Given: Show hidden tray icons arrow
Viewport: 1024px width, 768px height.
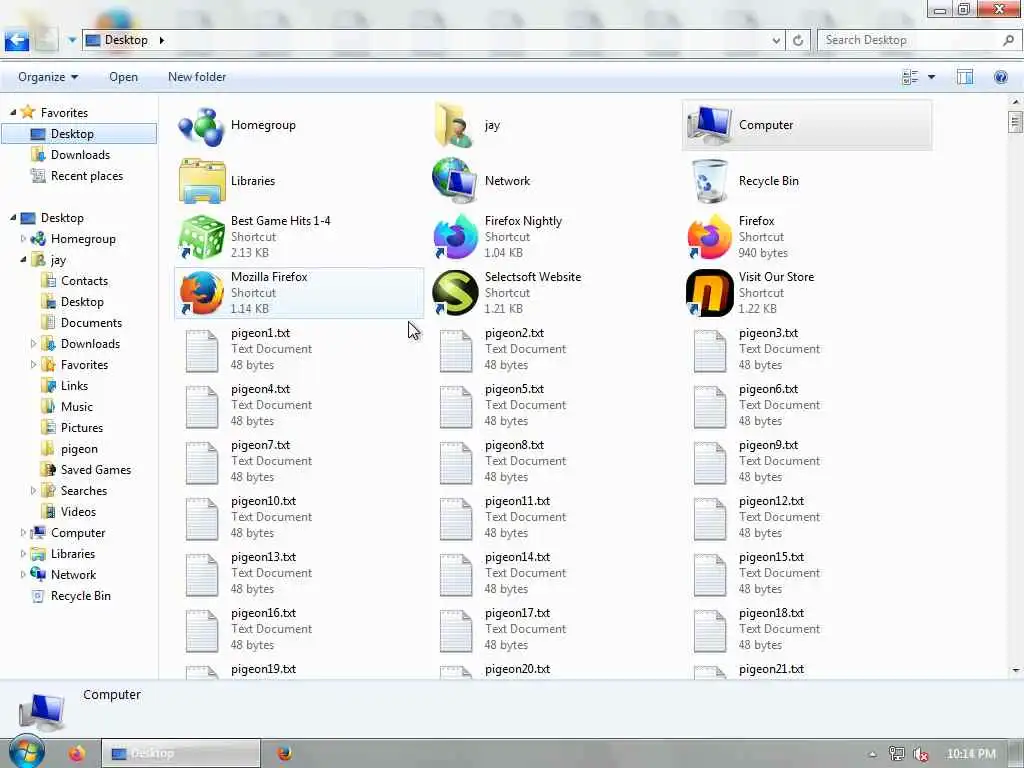Looking at the screenshot, I should (x=872, y=754).
